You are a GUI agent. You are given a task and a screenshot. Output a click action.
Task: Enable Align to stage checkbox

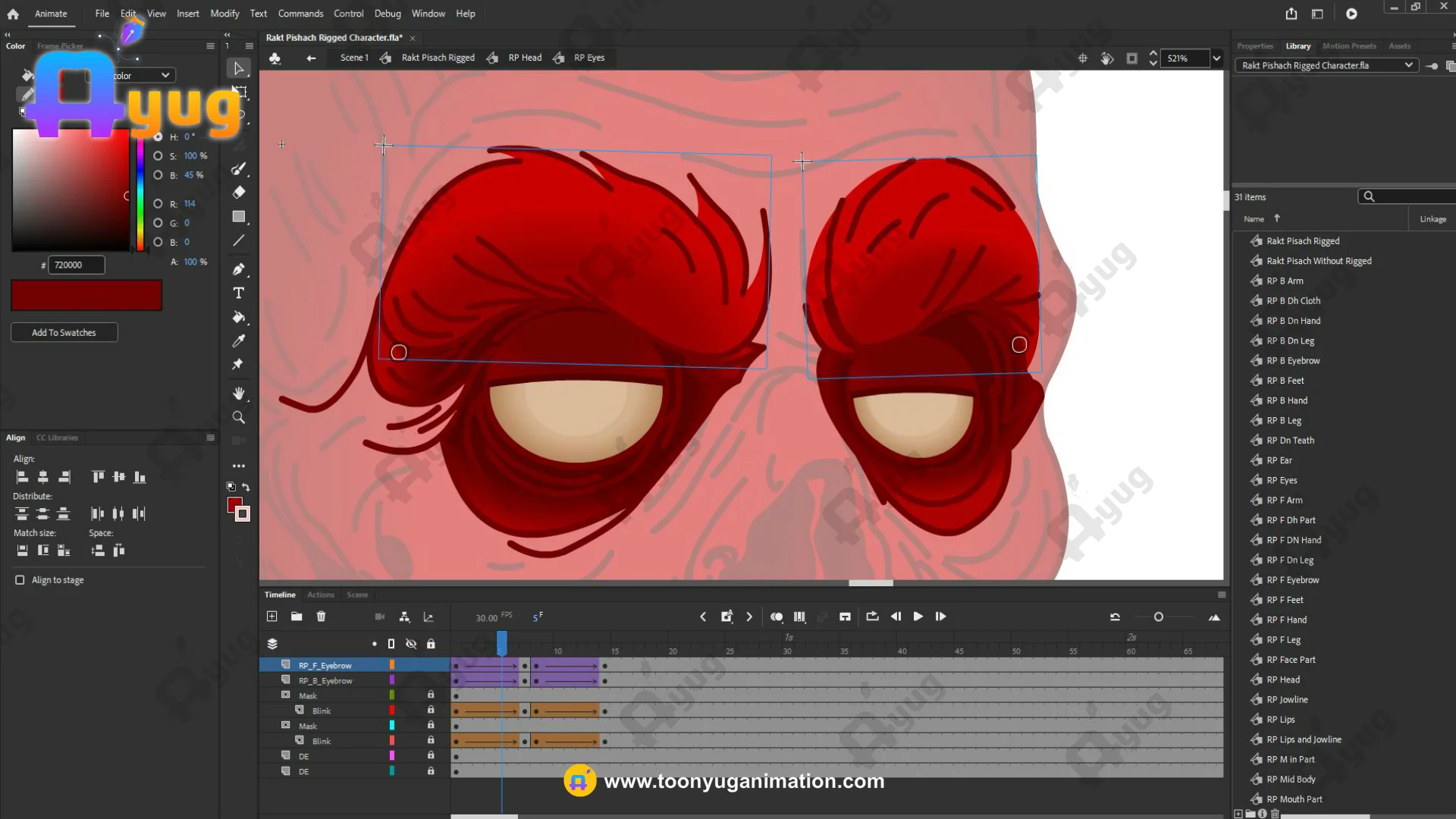(20, 580)
